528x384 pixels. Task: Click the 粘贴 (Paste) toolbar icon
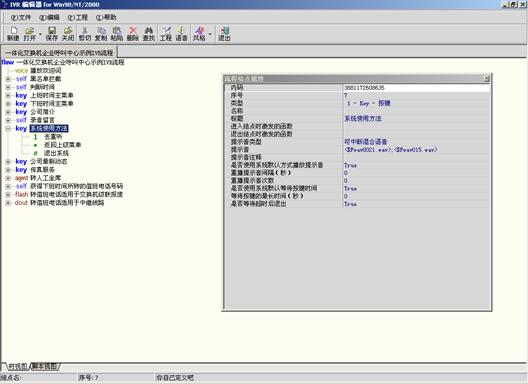pos(117,34)
